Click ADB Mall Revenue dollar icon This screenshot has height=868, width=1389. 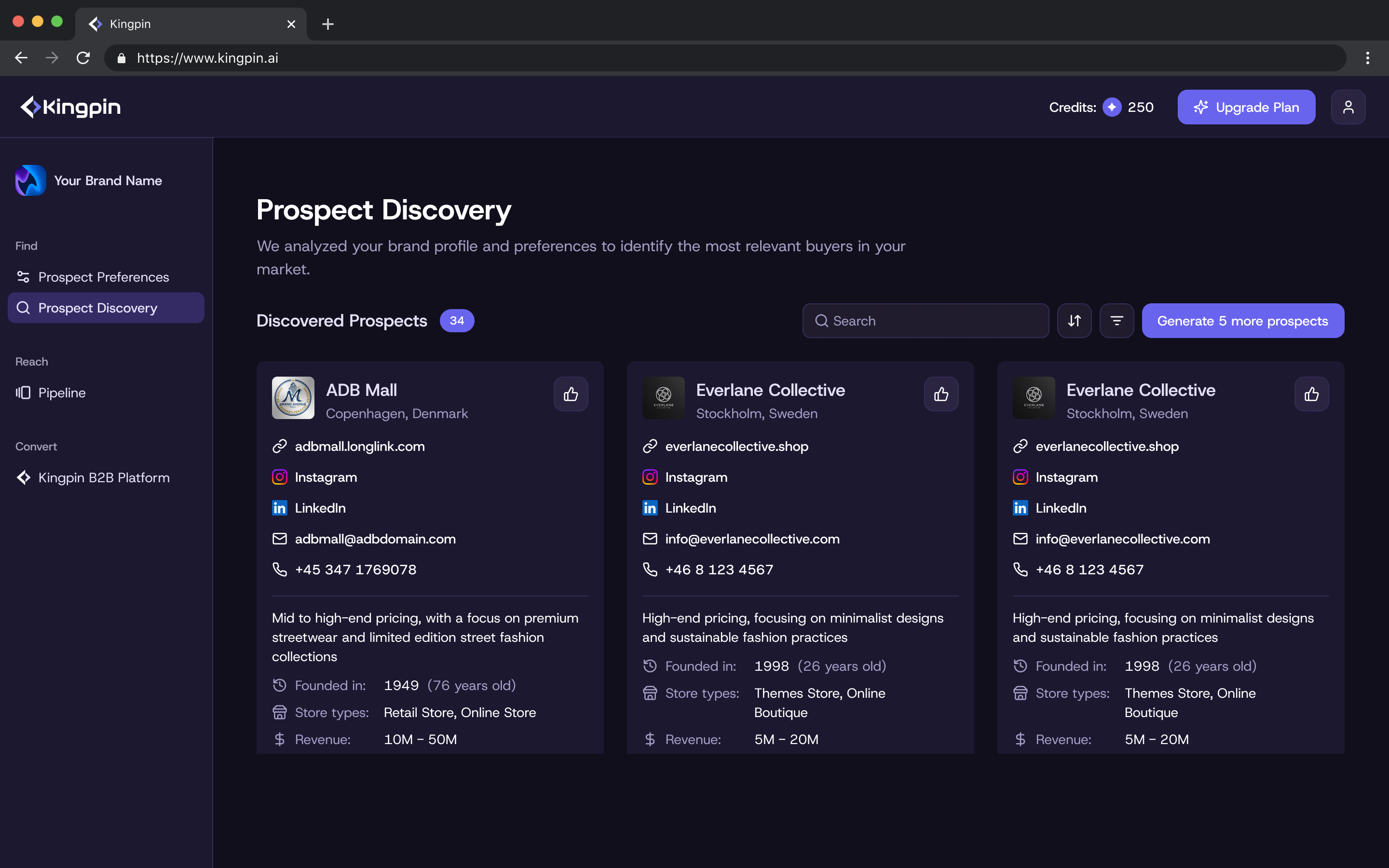[x=280, y=739]
